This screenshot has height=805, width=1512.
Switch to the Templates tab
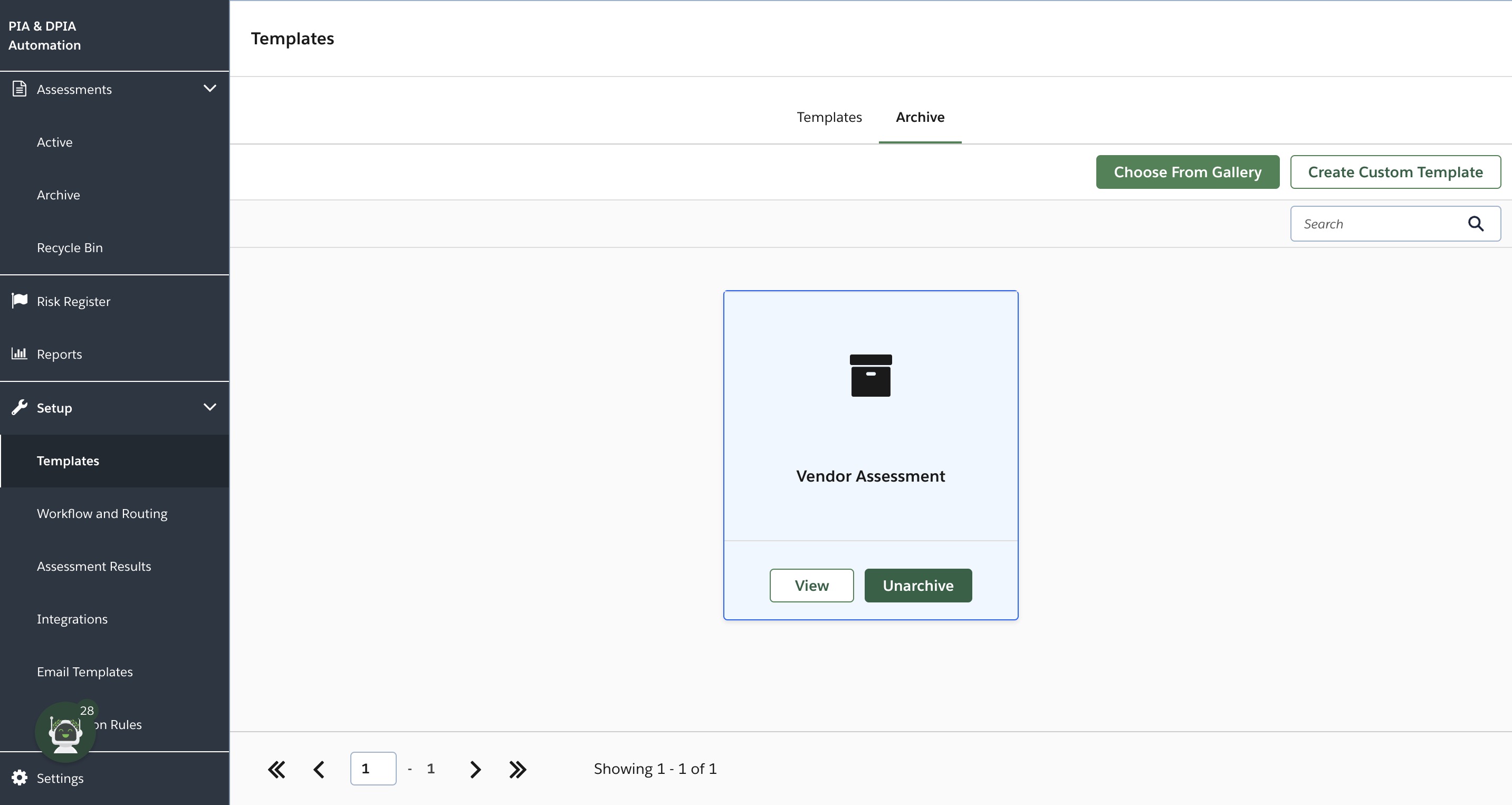pos(829,117)
